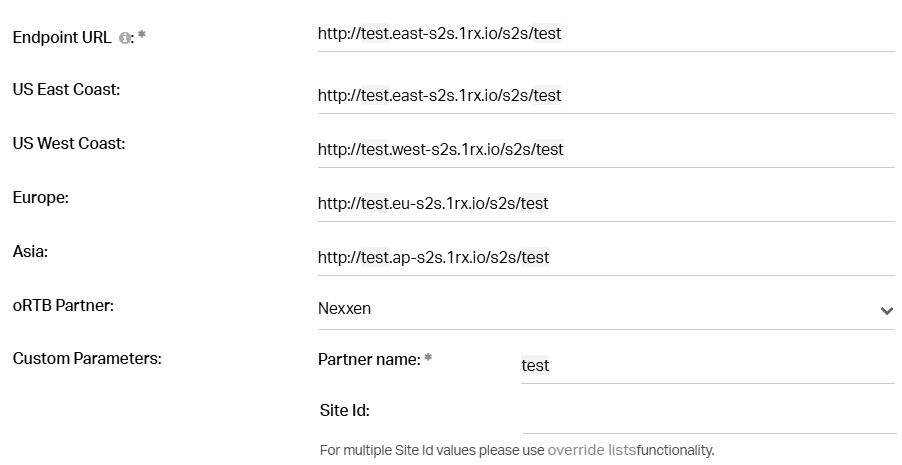
Task: Open the override lists link
Action: (591, 450)
